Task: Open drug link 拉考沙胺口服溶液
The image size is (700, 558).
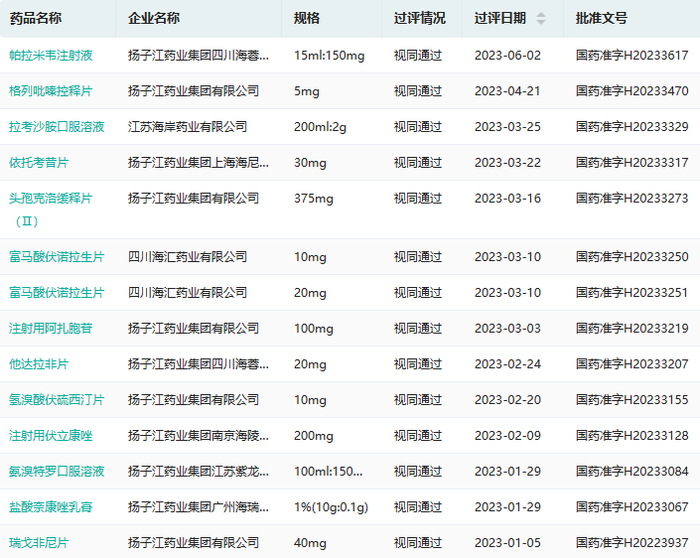Action: tap(57, 127)
